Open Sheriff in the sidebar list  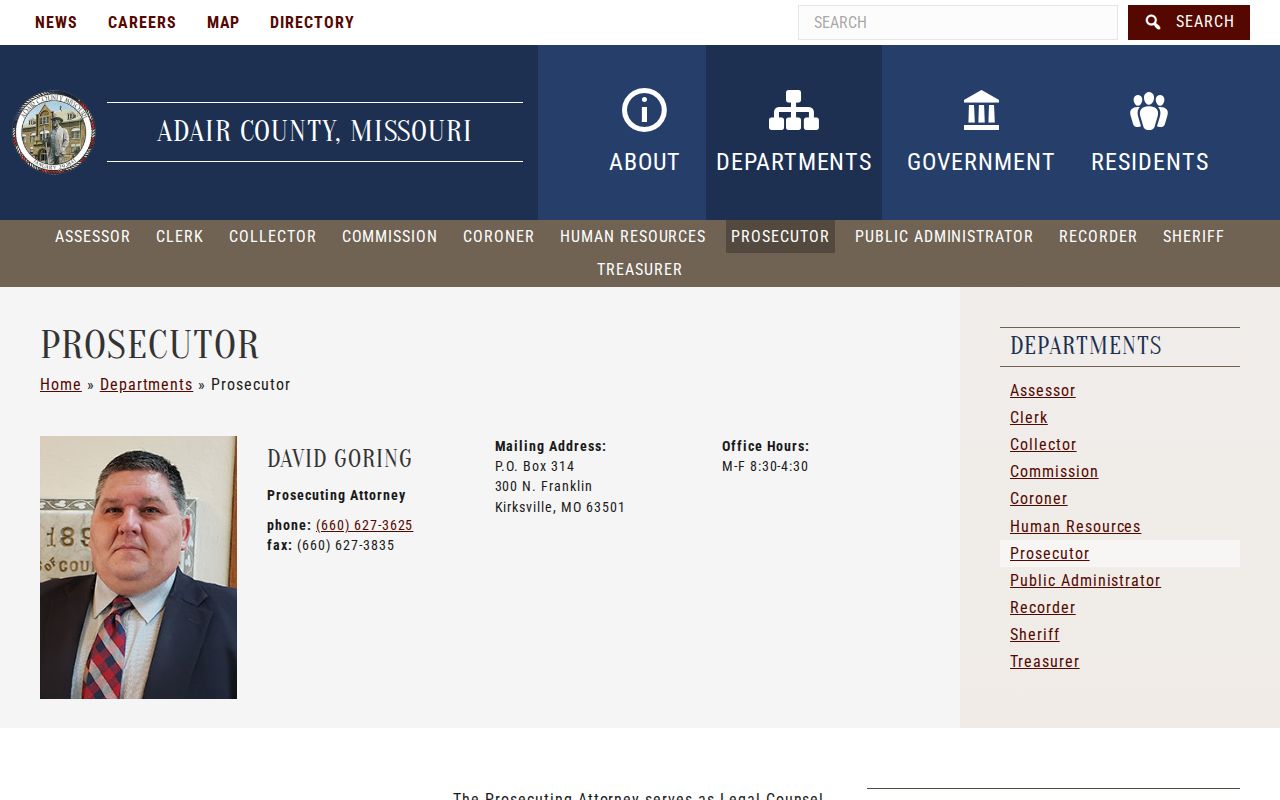click(x=1035, y=634)
